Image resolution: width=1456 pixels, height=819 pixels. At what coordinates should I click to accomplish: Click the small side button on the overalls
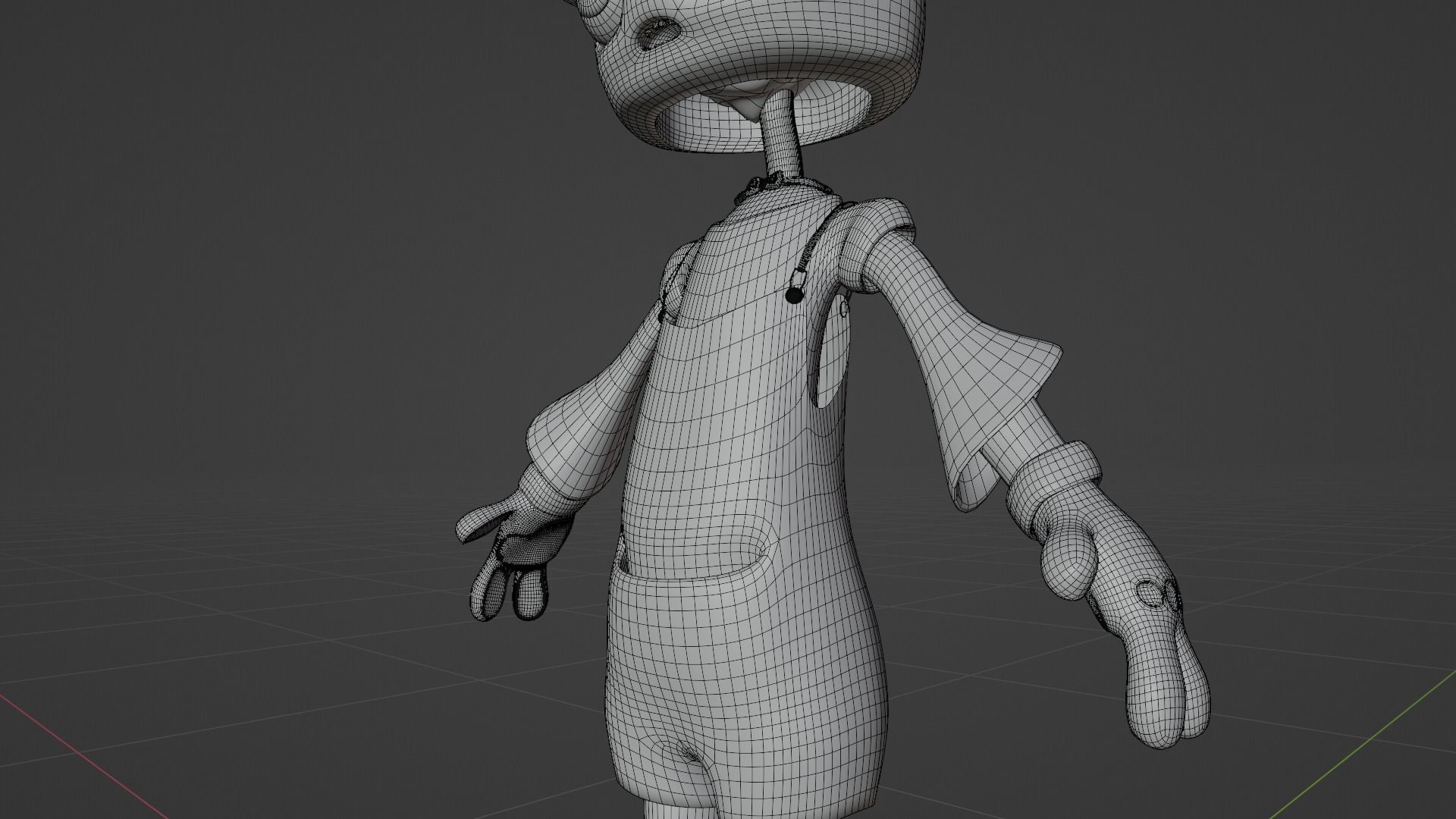pyautogui.click(x=843, y=307)
